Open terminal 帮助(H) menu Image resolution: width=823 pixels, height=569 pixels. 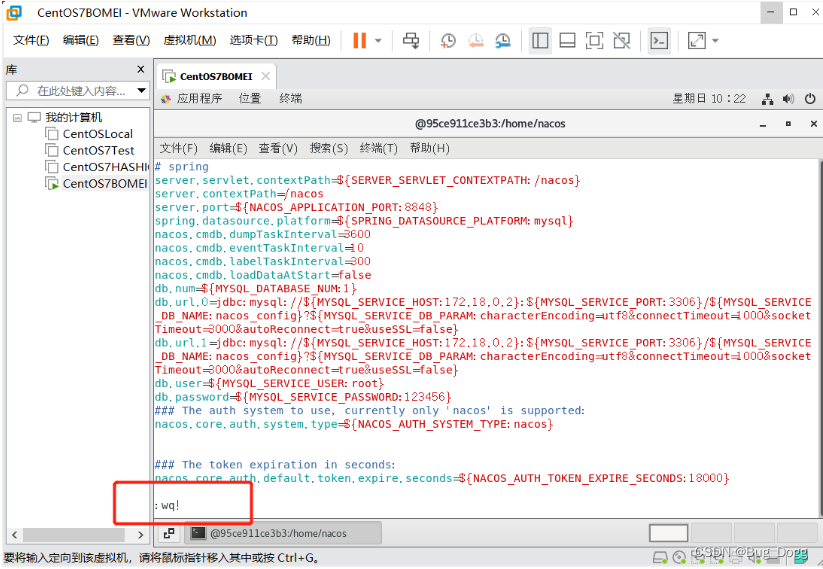pos(429,149)
